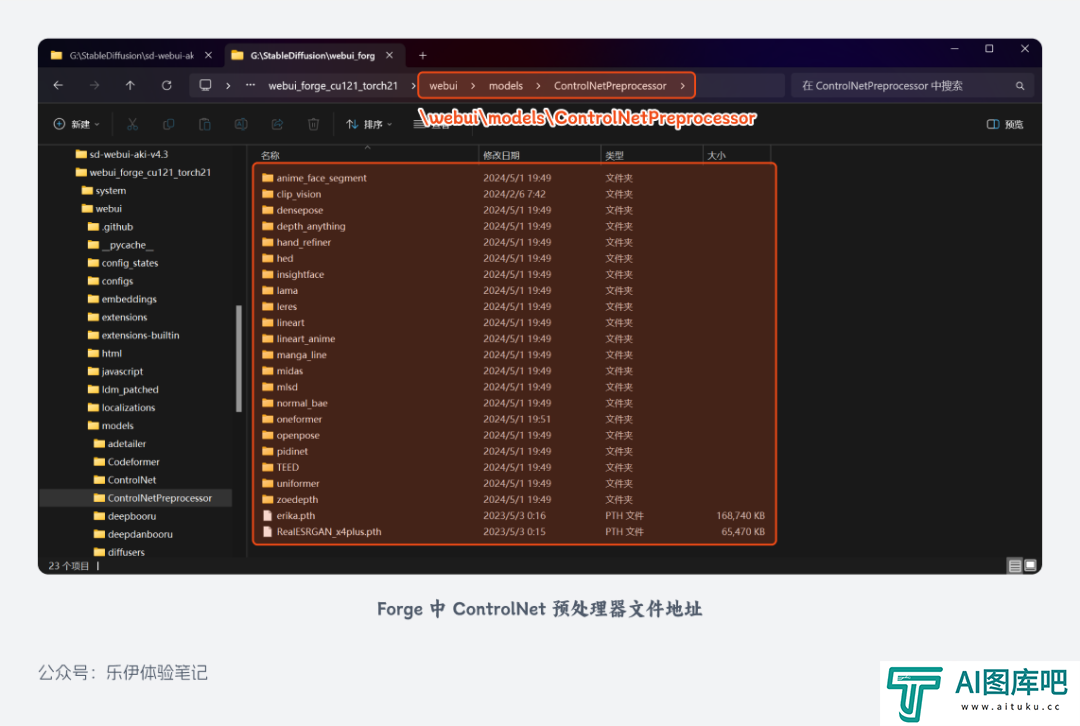
Task: Select the normal_bae folder name
Action: 302,403
